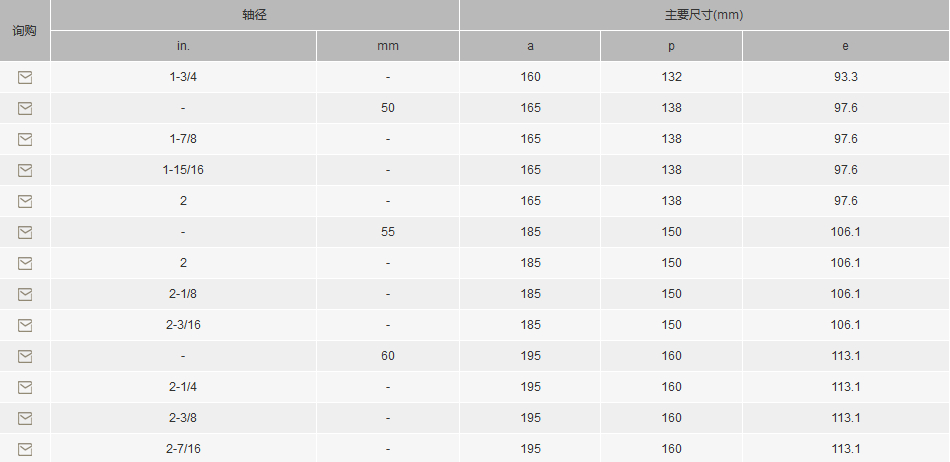Open inquiry envelope for 2-7/16 row

pyautogui.click(x=25, y=449)
